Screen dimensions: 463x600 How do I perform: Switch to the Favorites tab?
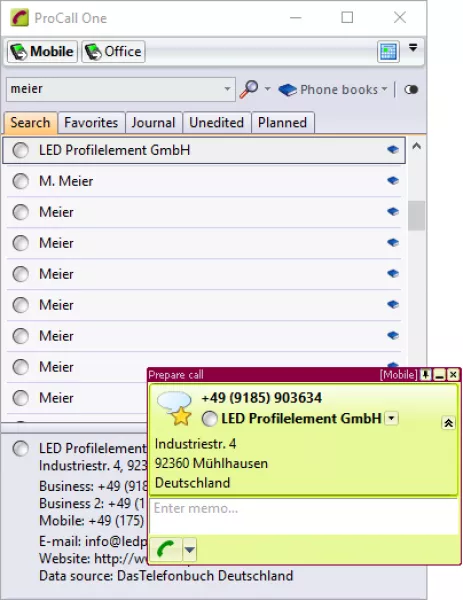click(x=91, y=123)
